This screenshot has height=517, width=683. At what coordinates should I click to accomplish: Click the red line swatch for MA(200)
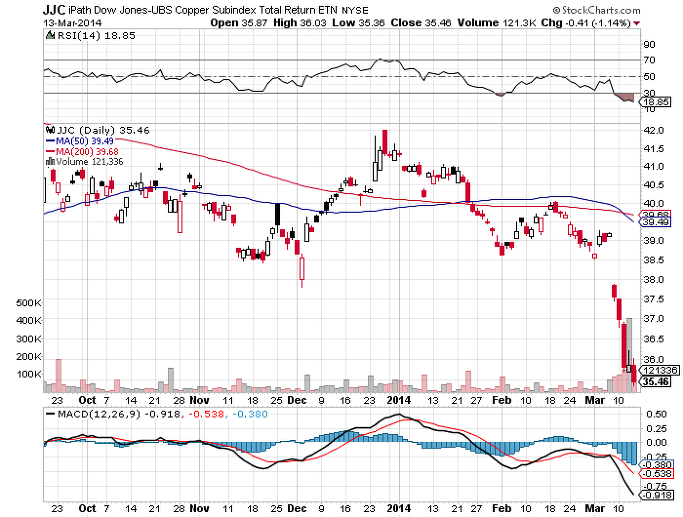(50, 152)
